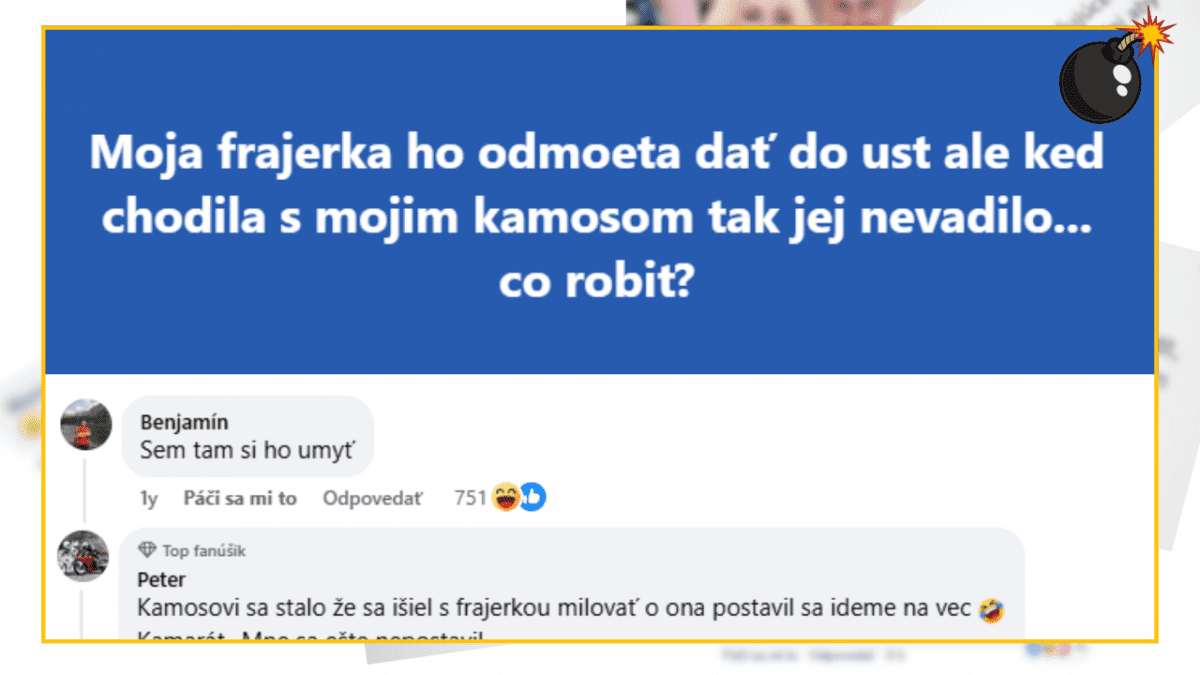Open Benjamín's profile picture
Screen dimensions: 1200x675
tap(84, 425)
